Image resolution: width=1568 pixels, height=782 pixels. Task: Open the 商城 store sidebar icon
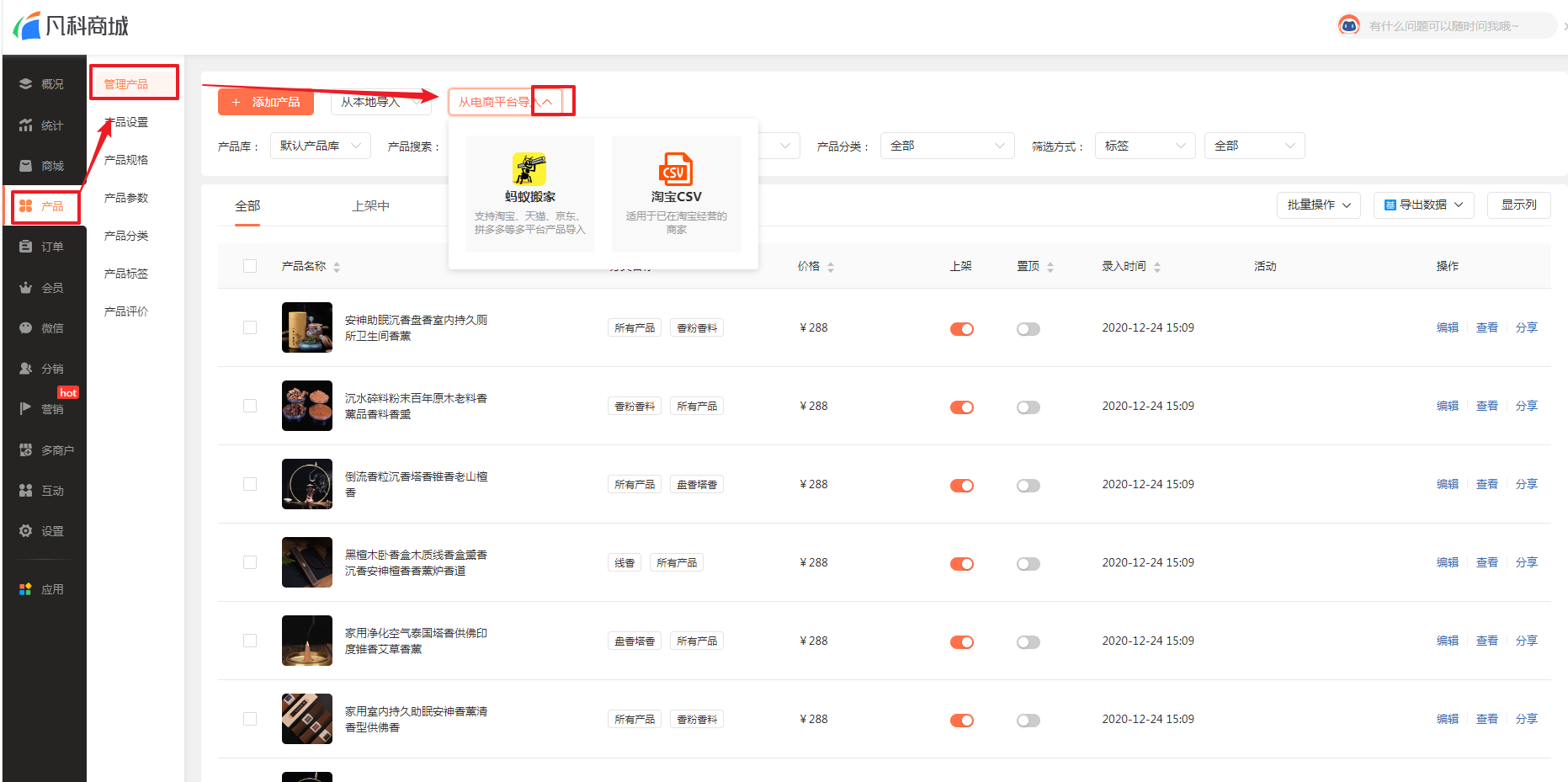25,166
